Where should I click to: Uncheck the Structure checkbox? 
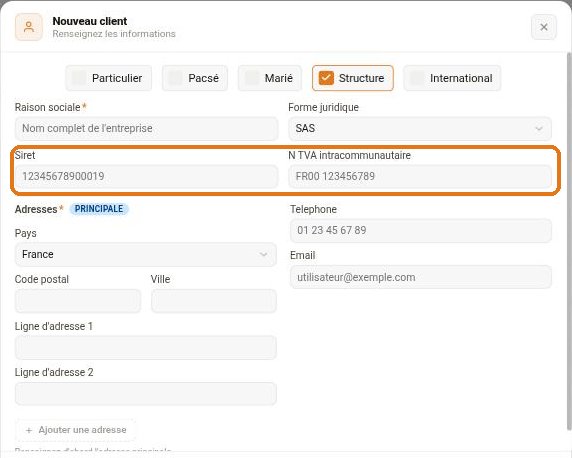[x=326, y=78]
